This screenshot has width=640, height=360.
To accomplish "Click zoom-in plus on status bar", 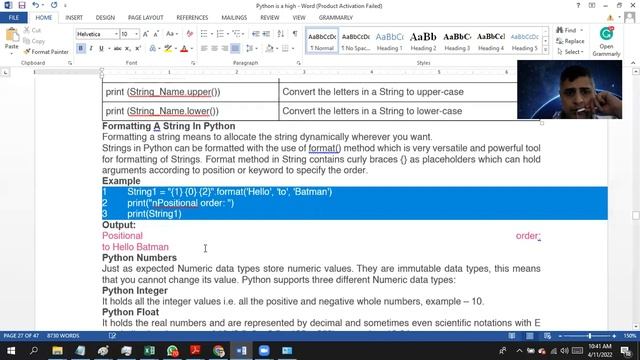I will [x=614, y=336].
